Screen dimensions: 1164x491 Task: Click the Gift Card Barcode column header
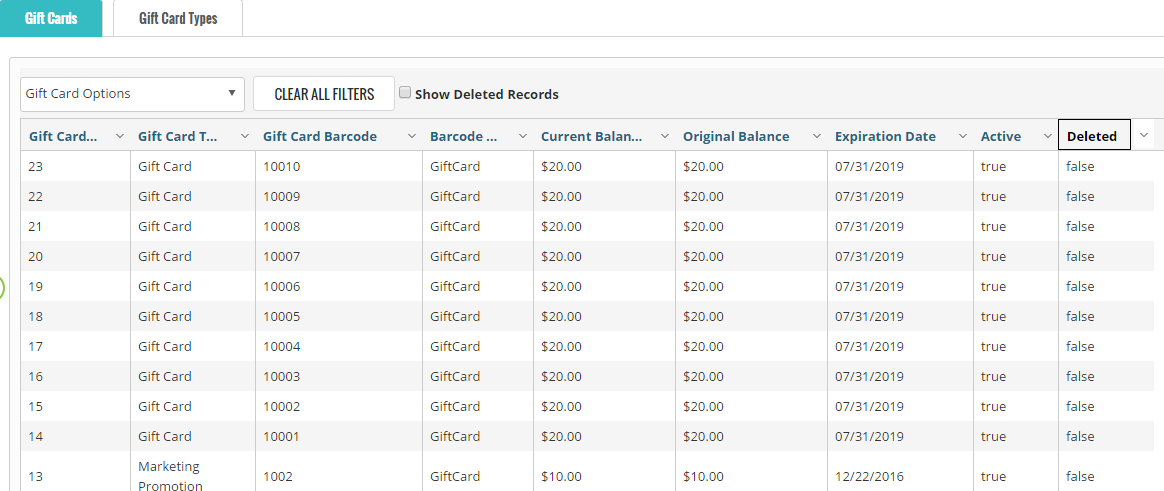pos(320,136)
